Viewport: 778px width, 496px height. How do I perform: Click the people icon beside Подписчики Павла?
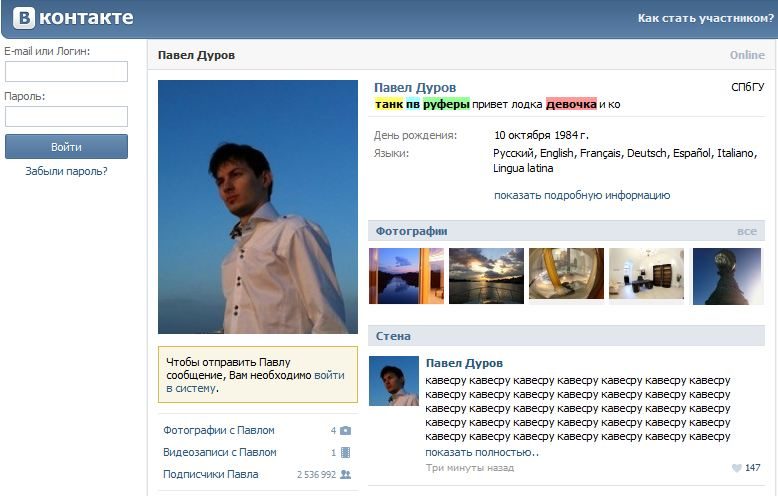click(345, 474)
